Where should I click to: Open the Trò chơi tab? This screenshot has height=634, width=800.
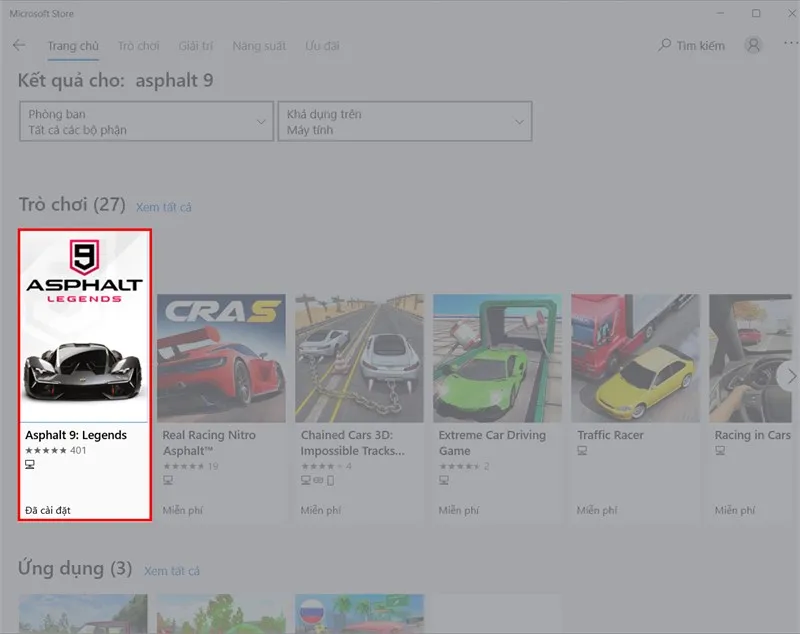click(138, 46)
